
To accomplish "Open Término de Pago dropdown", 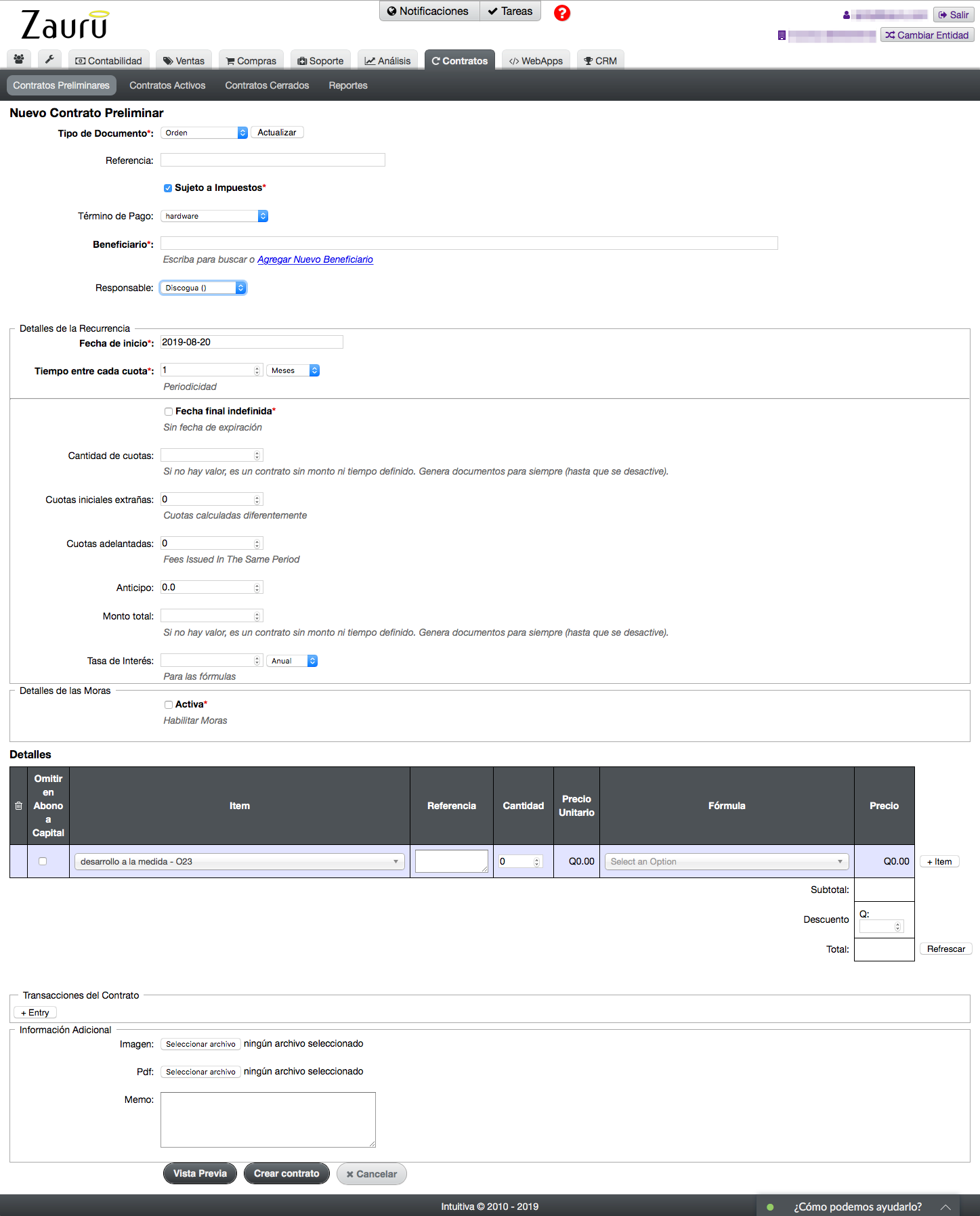I will click(x=214, y=216).
